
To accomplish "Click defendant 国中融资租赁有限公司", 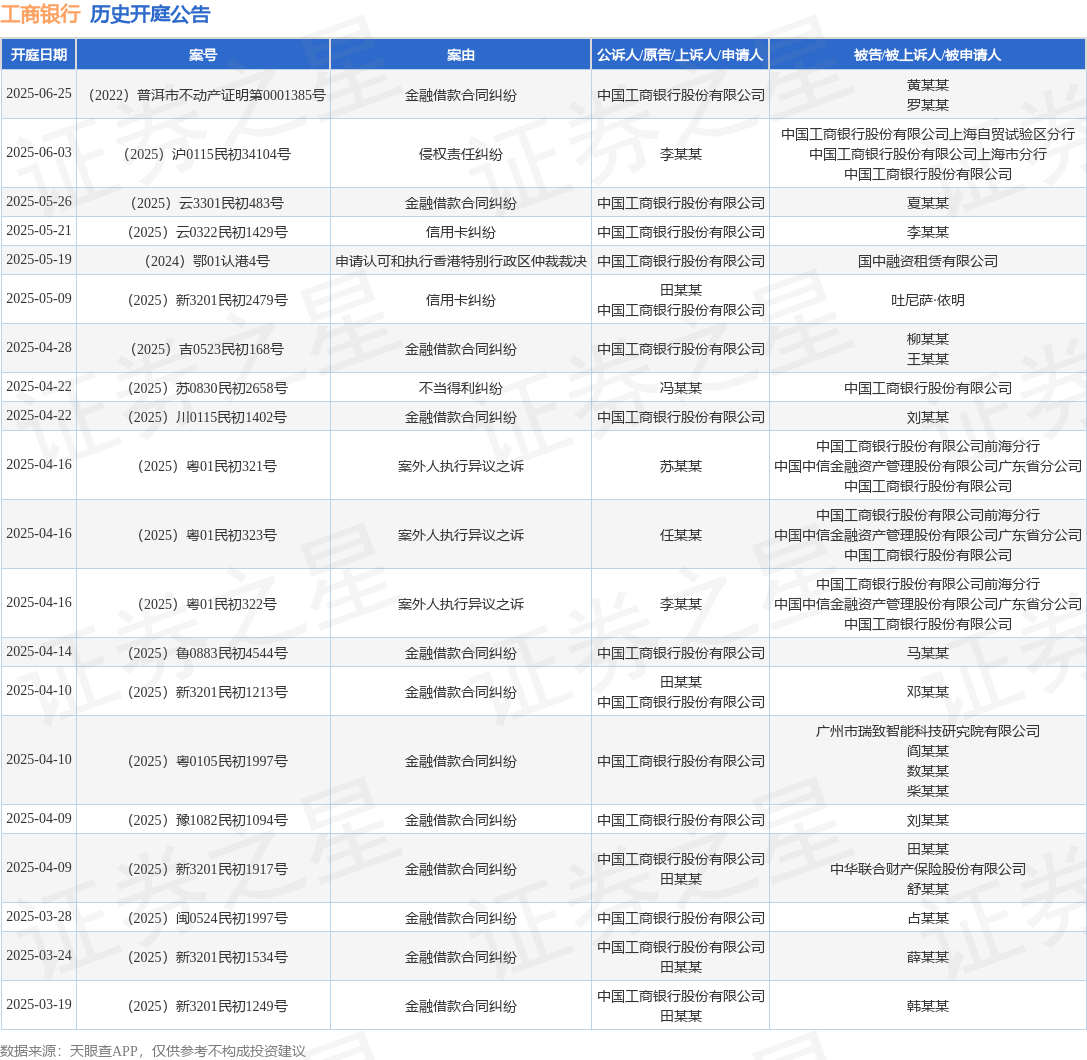I will tap(928, 261).
